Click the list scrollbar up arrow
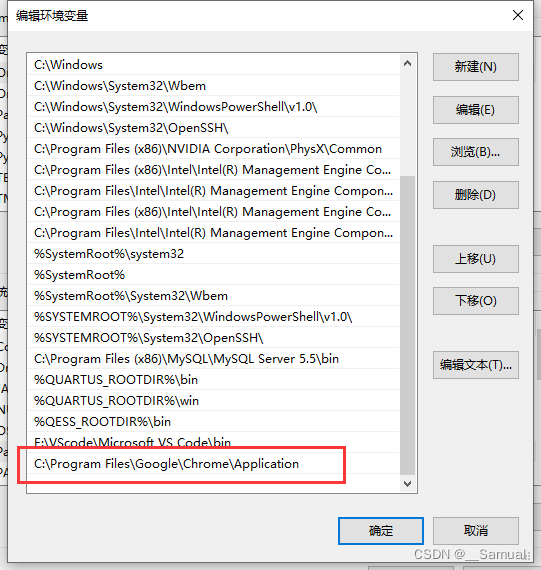This screenshot has height=570, width=541. pos(408,63)
